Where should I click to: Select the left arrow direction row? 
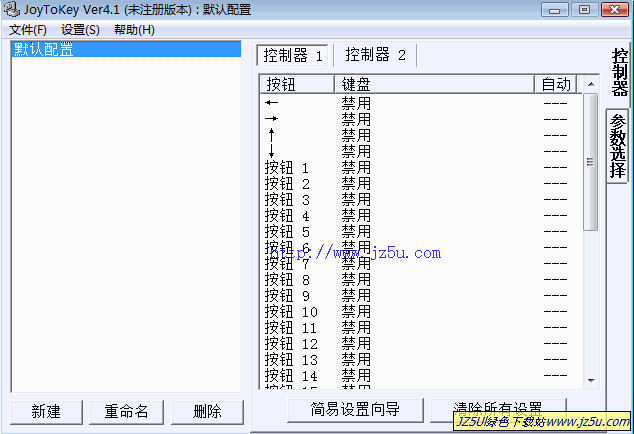tap(421, 103)
